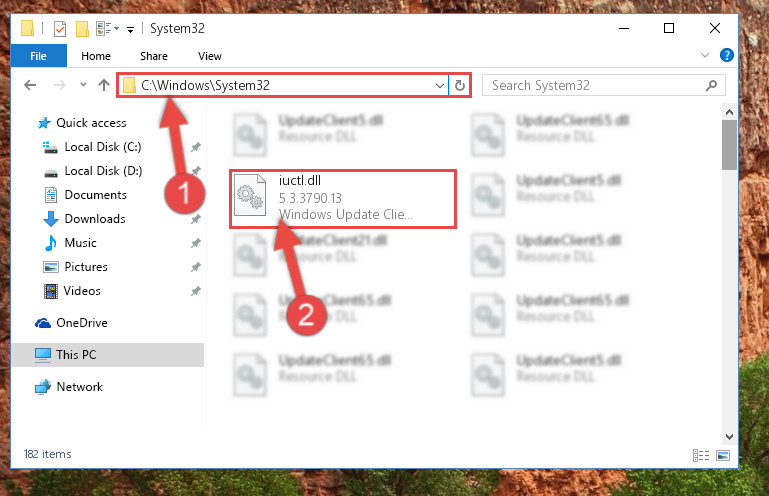
Task: Switch to the View ribbon tab
Action: [210, 56]
